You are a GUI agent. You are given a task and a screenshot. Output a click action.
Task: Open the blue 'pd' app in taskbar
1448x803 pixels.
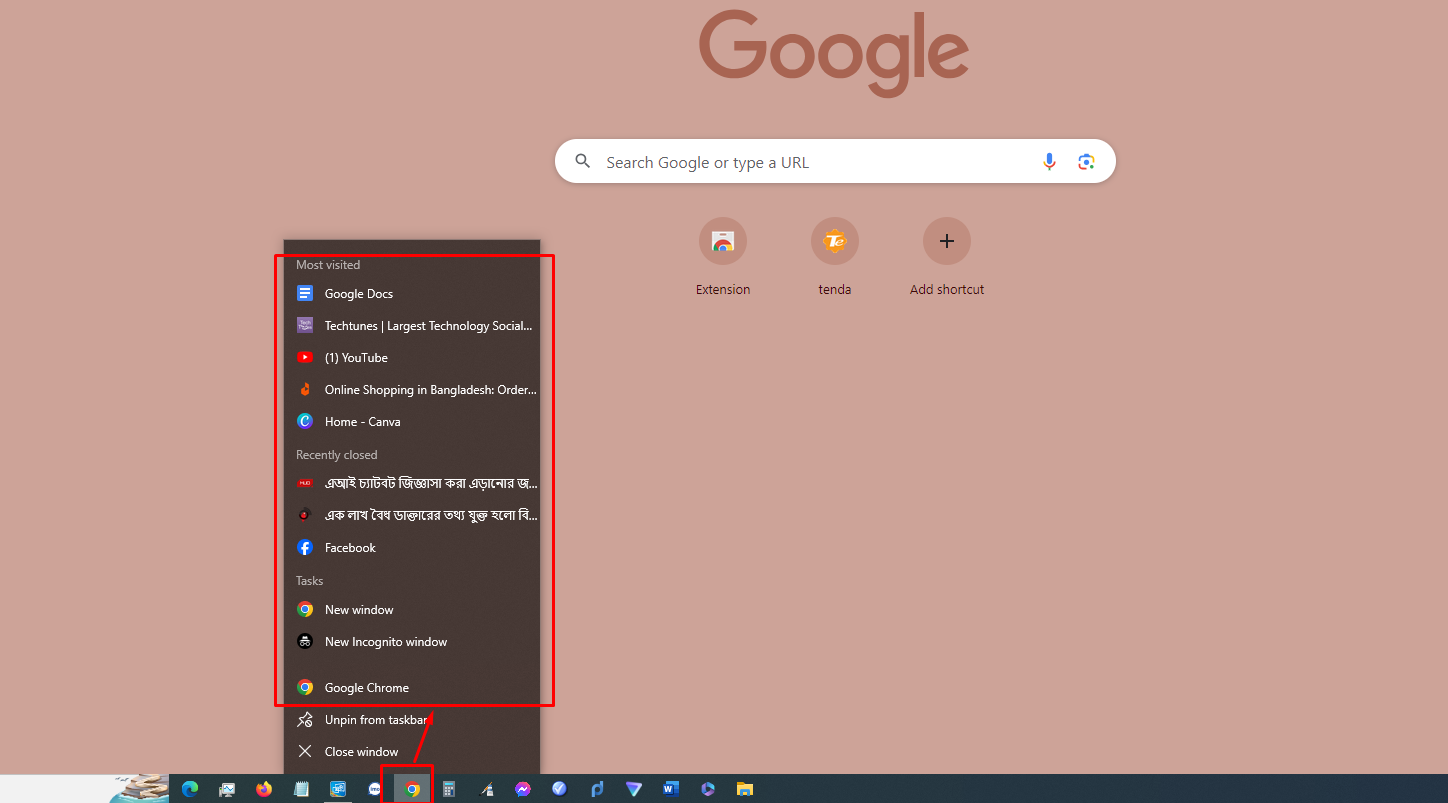pos(597,789)
